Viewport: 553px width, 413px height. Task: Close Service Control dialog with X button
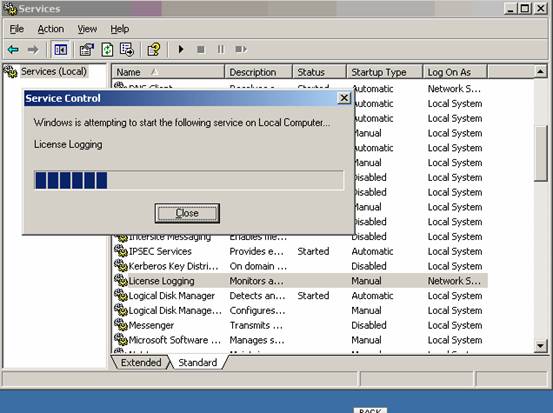pos(344,98)
